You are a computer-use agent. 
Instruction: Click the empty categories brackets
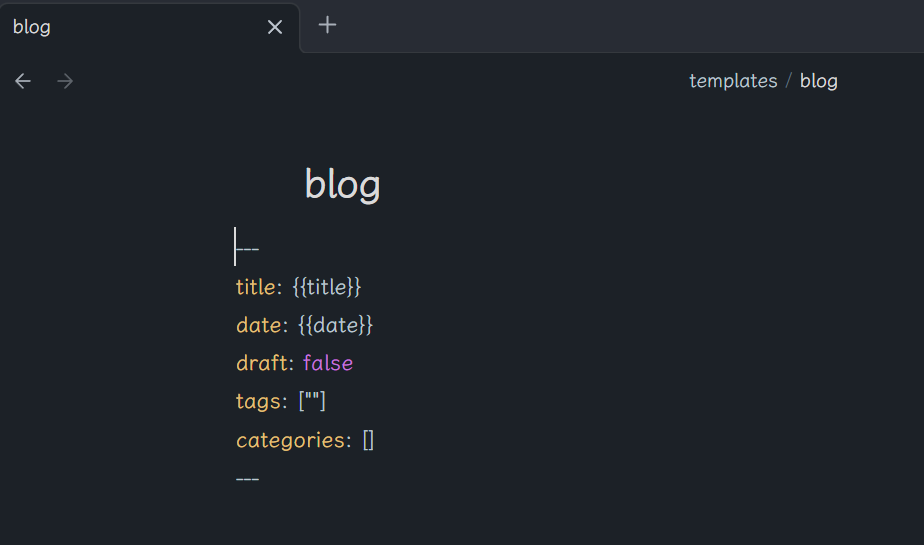[368, 440]
